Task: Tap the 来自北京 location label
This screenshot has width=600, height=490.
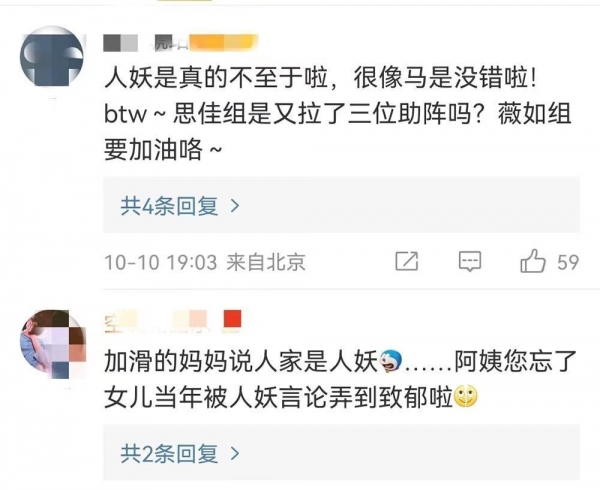Action: [266, 262]
